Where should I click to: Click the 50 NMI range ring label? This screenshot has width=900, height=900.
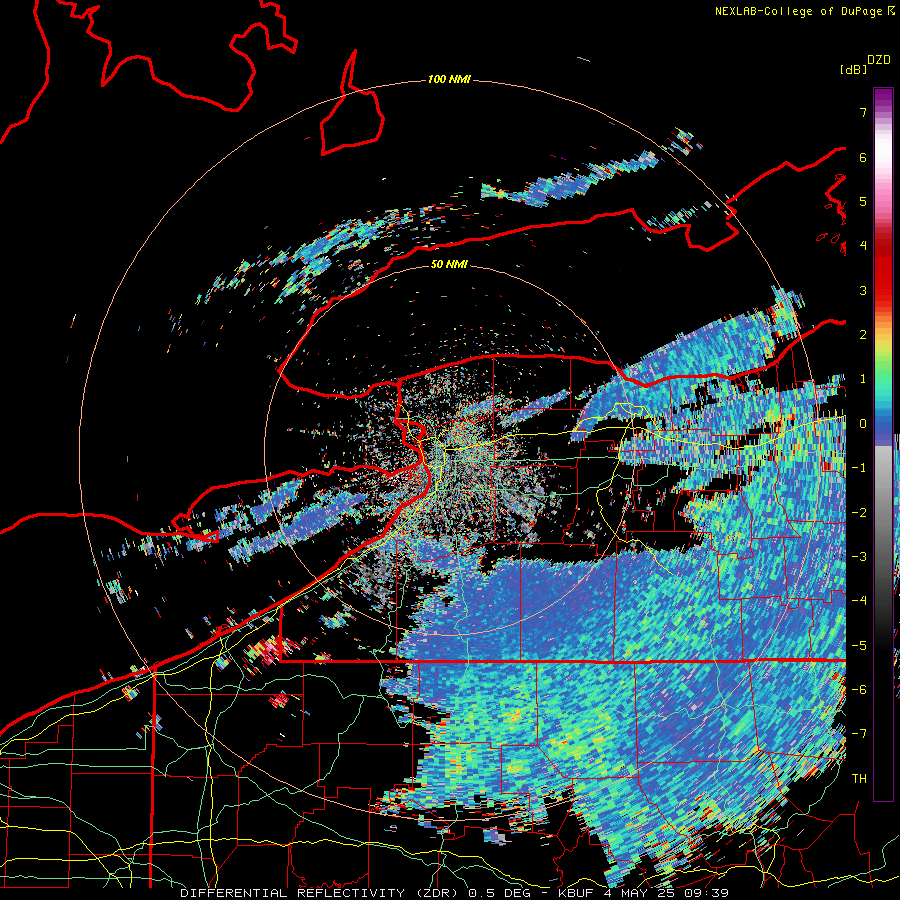(449, 264)
